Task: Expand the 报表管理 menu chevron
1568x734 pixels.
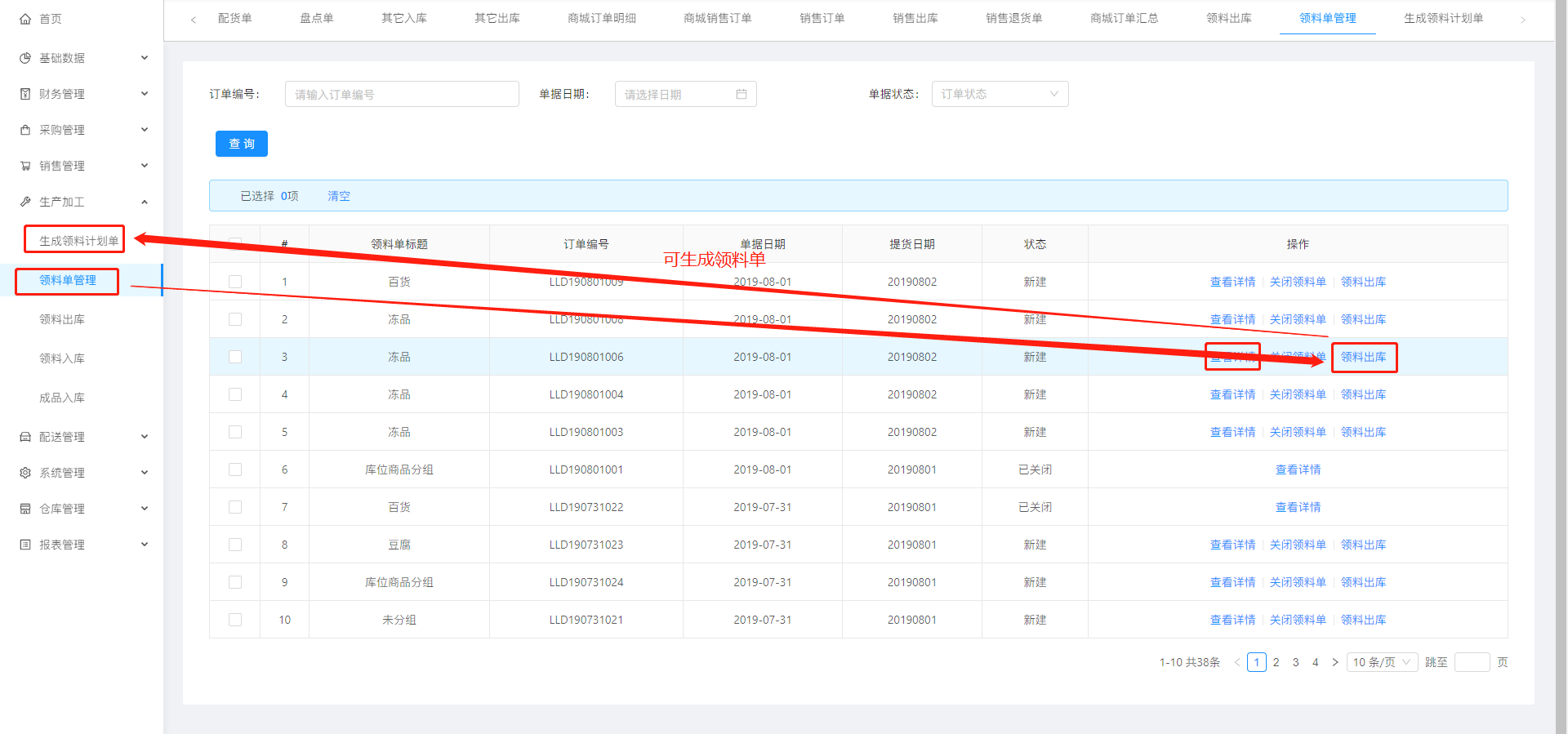Action: click(x=145, y=545)
